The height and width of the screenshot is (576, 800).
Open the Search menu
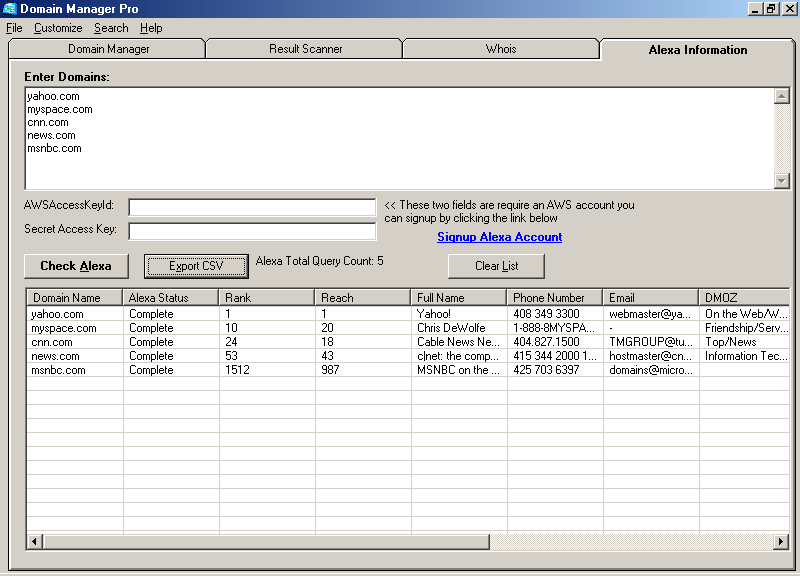(111, 28)
